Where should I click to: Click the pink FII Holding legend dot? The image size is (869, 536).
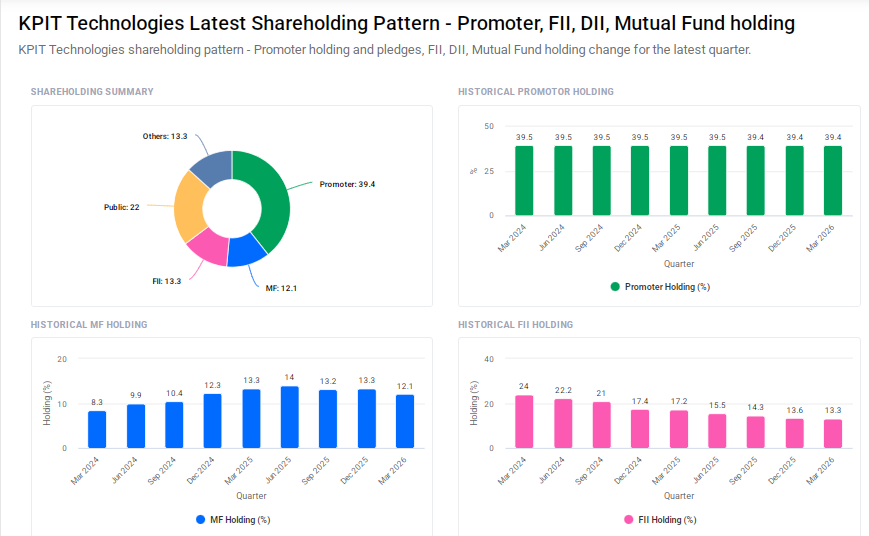(628, 519)
